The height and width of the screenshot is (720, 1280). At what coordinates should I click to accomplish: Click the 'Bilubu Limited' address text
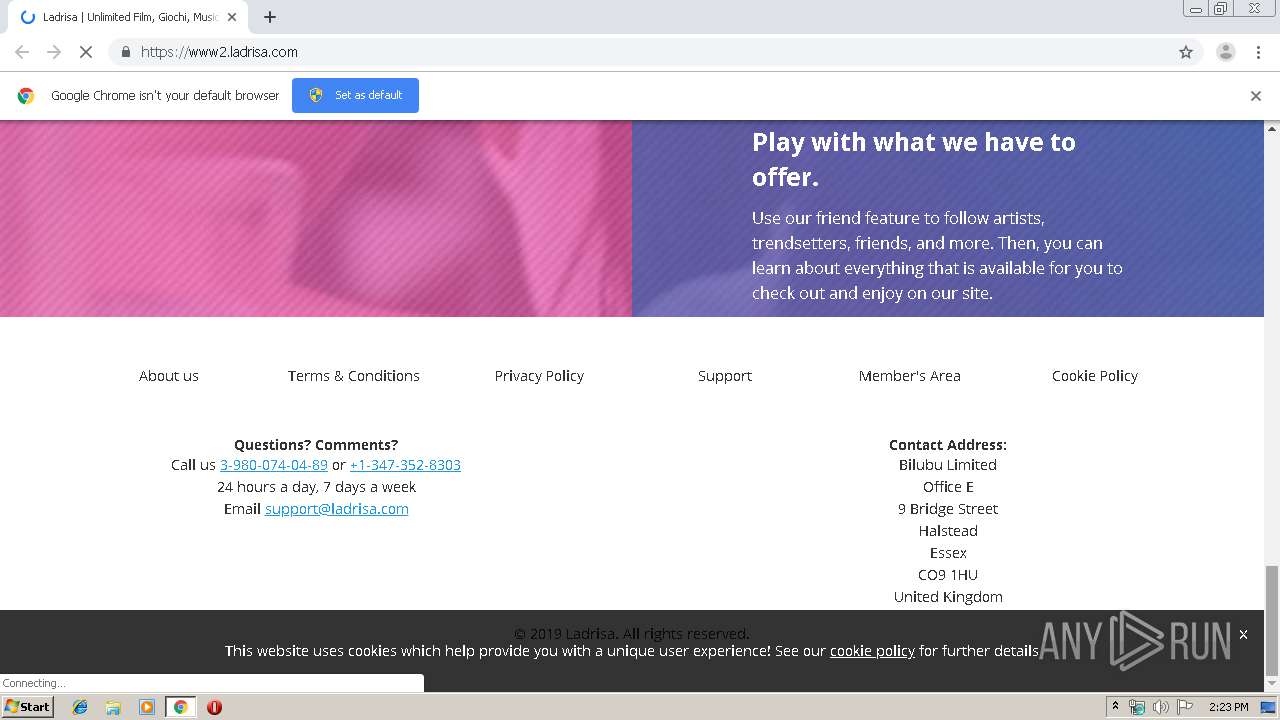point(948,465)
